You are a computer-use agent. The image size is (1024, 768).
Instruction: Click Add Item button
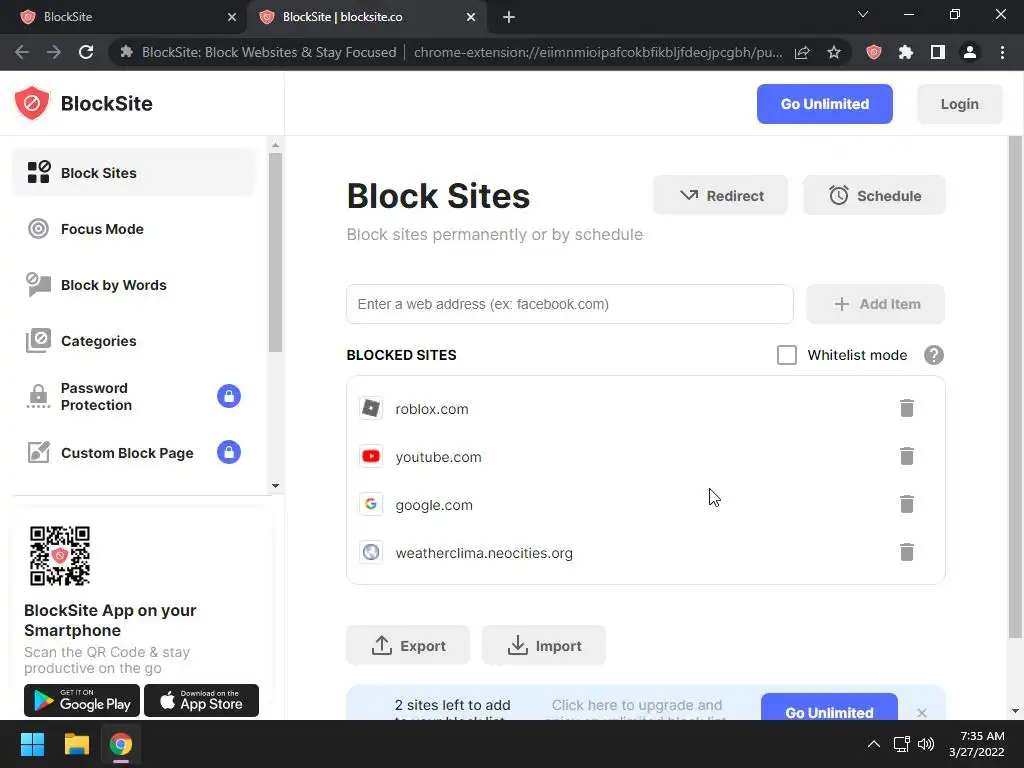pyautogui.click(x=875, y=304)
